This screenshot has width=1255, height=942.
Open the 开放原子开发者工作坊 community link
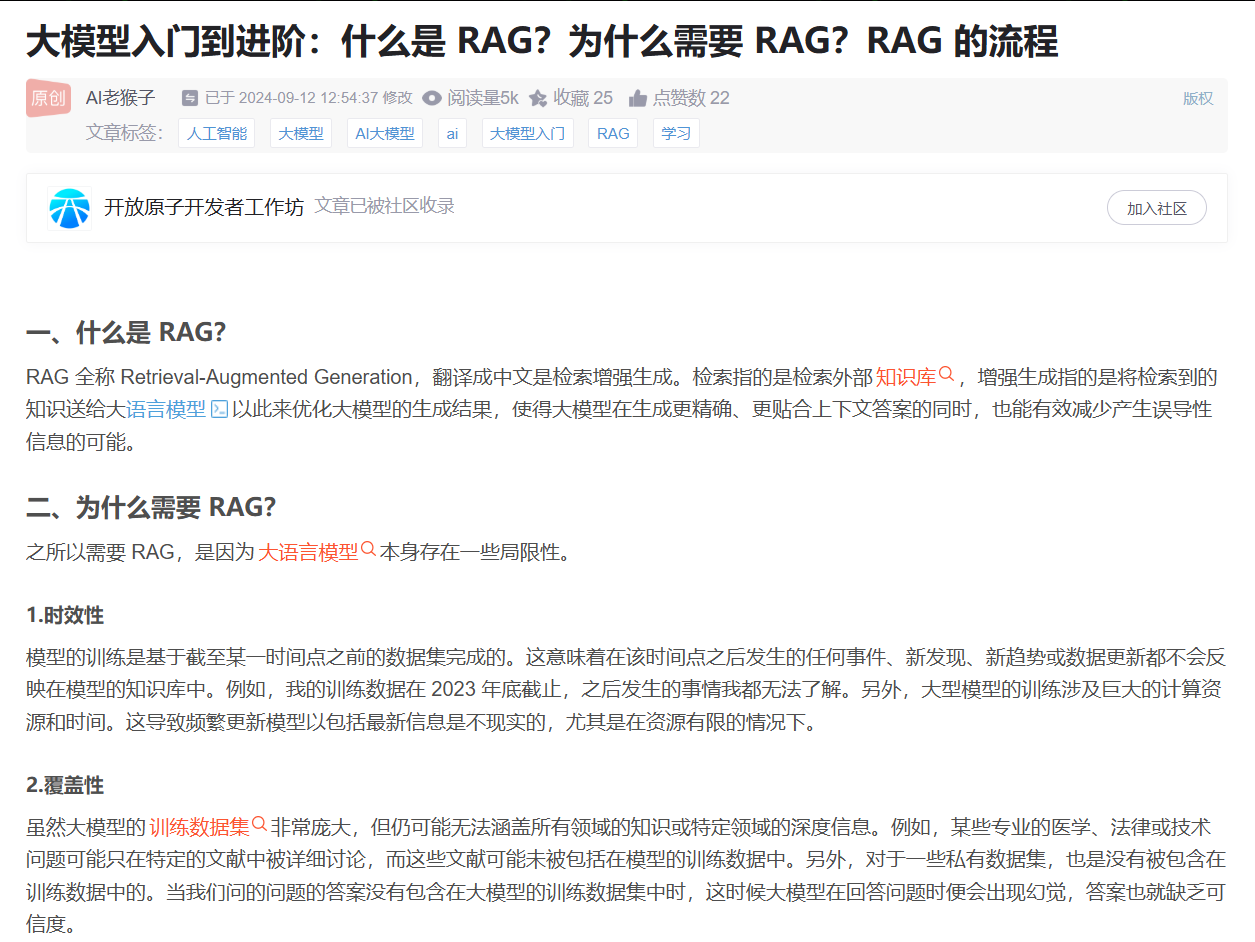[x=204, y=207]
